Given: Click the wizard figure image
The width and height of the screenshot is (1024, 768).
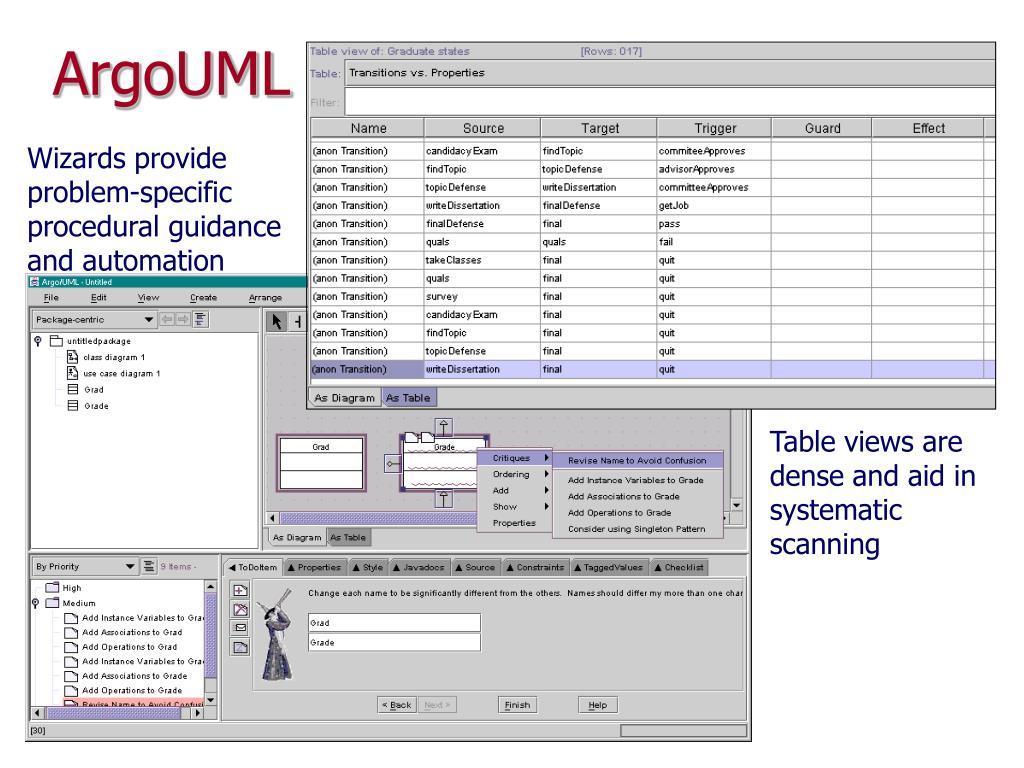Looking at the screenshot, I should click(x=278, y=633).
